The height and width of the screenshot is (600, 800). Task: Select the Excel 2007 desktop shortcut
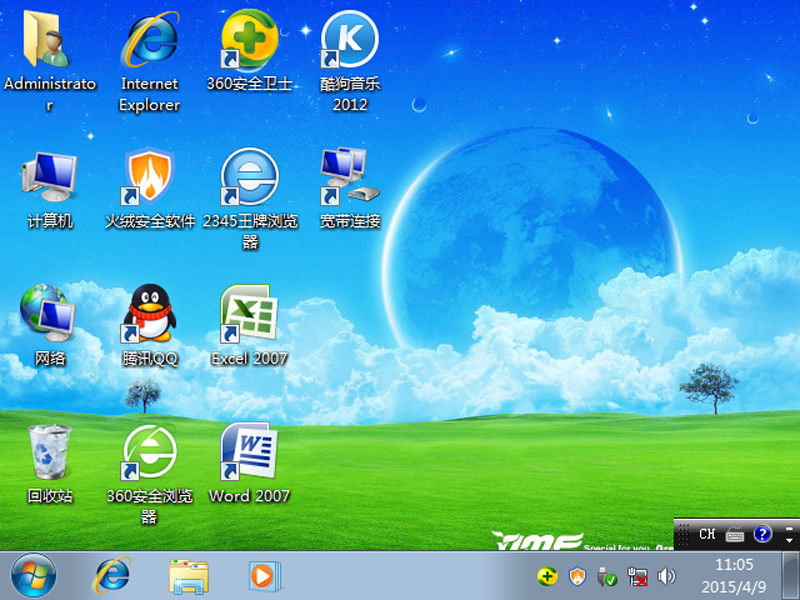[x=249, y=314]
